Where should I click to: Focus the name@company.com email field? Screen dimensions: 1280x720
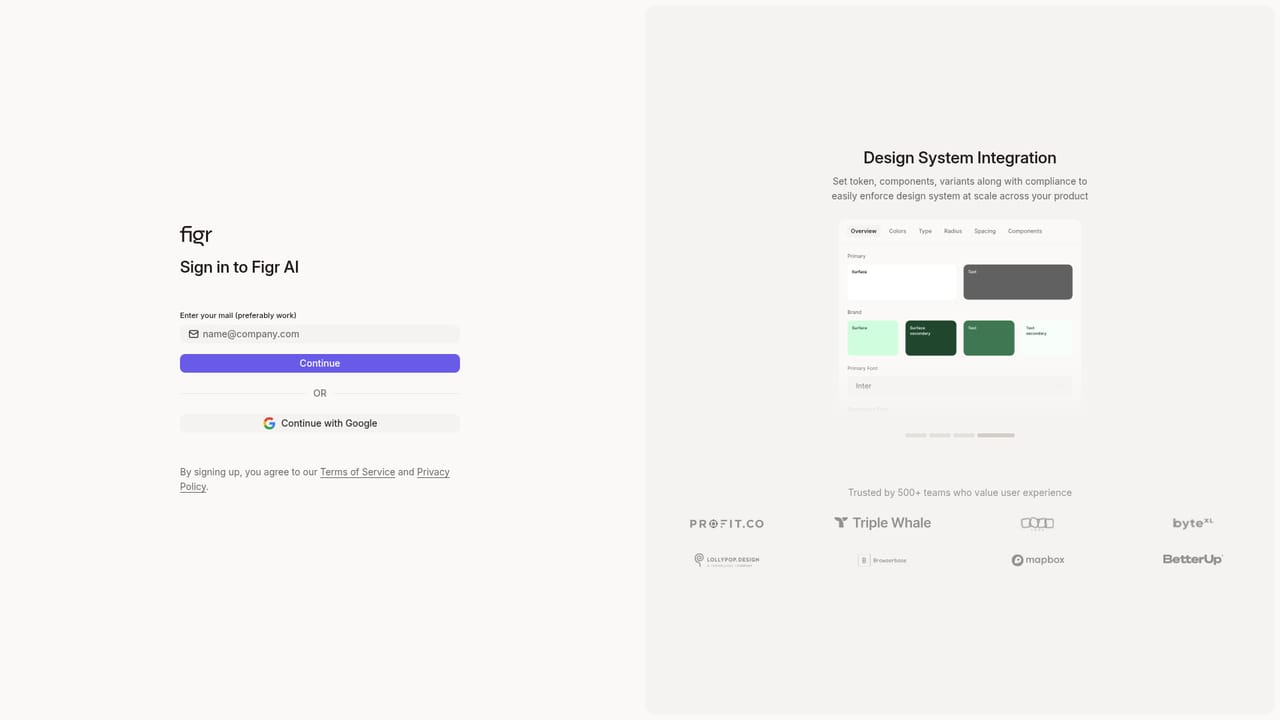click(320, 334)
